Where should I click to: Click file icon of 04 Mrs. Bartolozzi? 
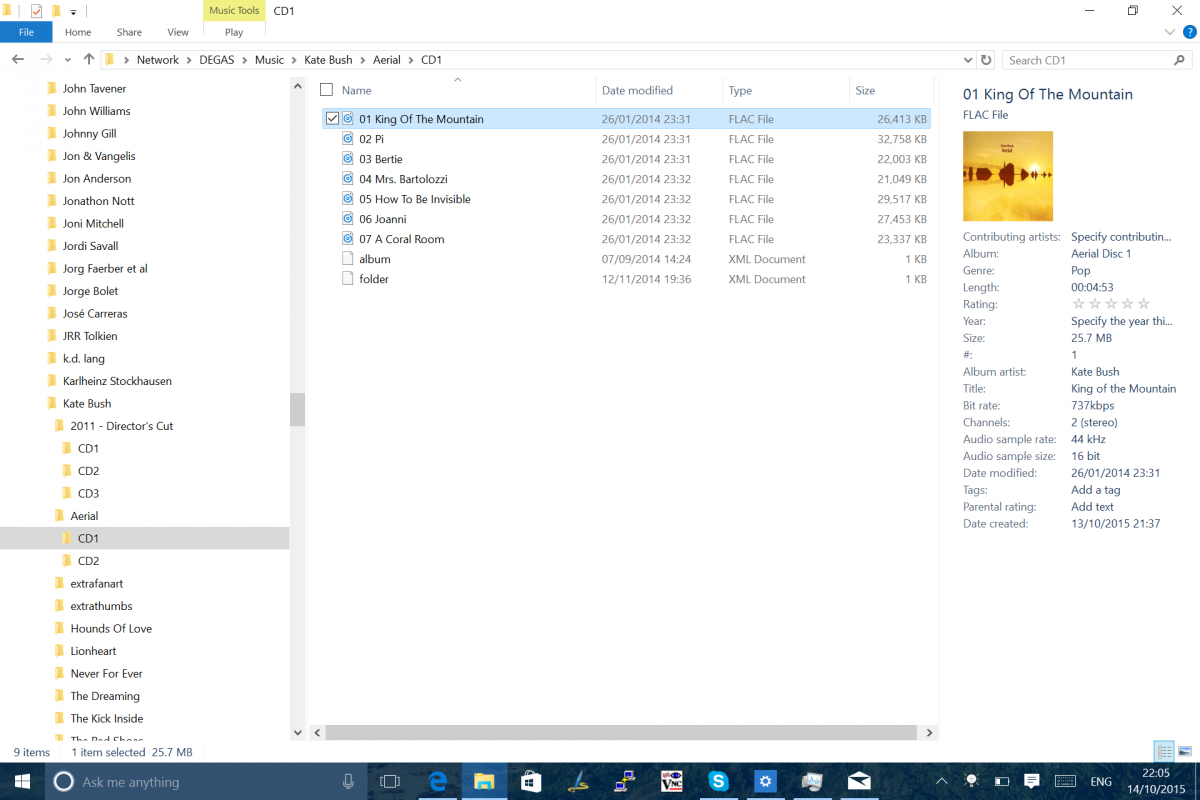point(348,179)
